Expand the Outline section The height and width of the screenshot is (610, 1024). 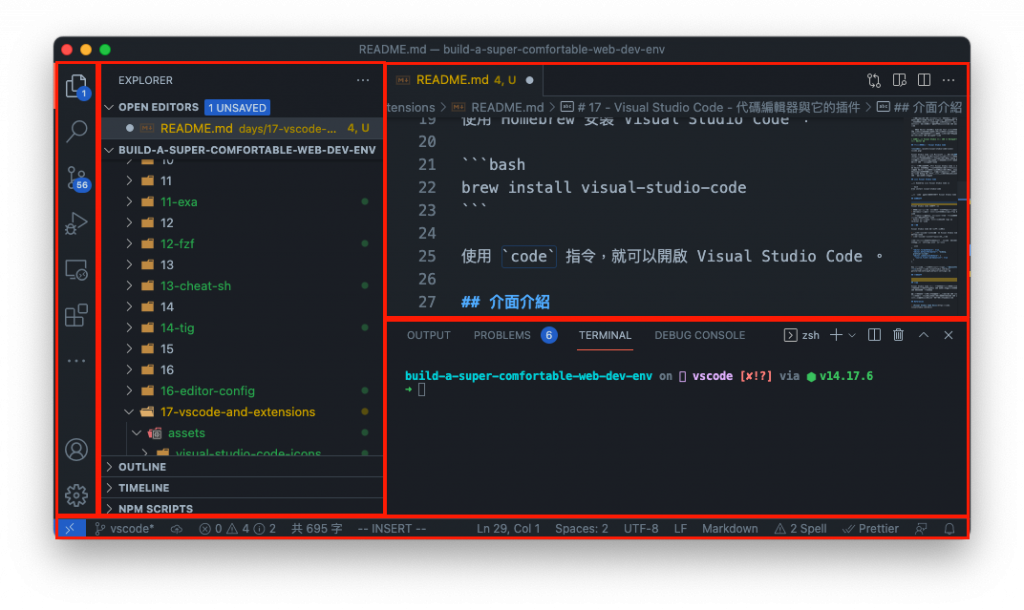pos(109,467)
